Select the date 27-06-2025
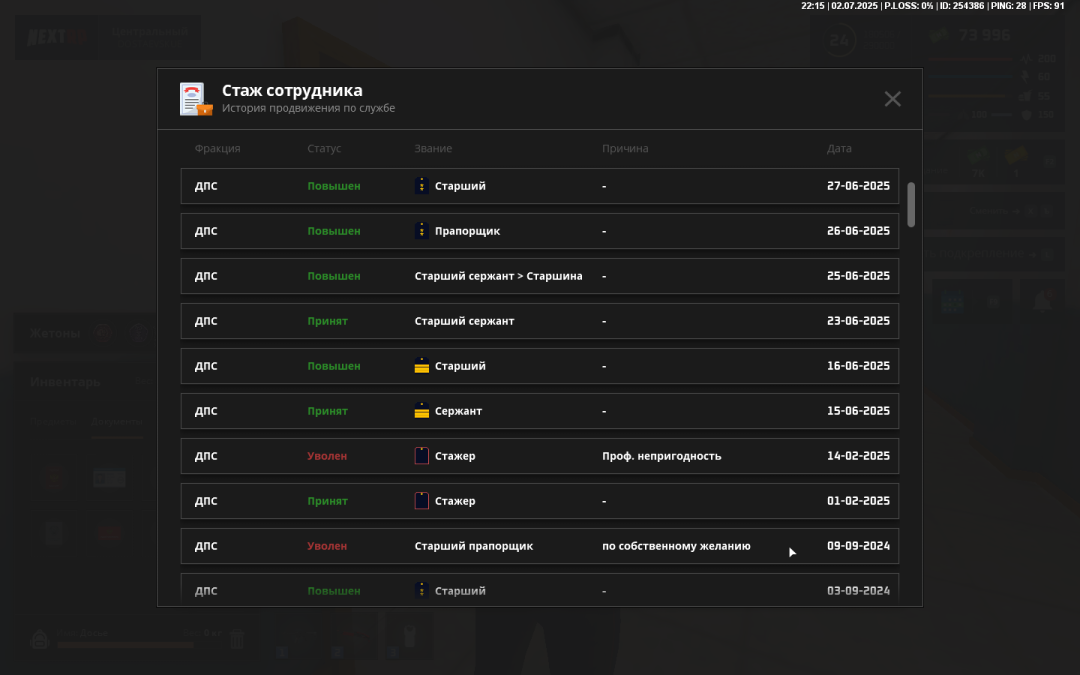 coord(858,186)
